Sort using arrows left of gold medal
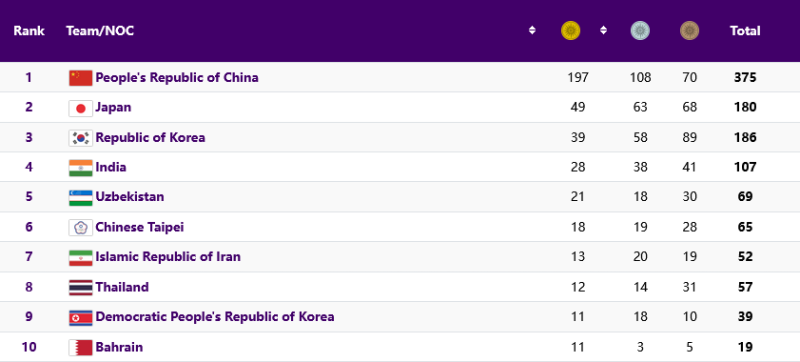 pos(532,31)
